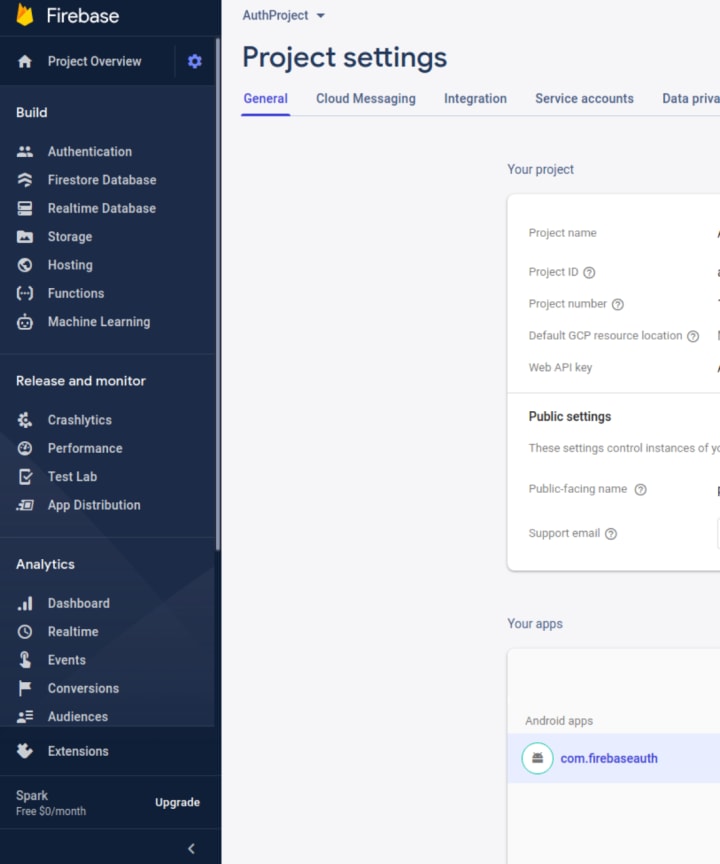The width and height of the screenshot is (720, 864).
Task: Click the Upgrade plan button
Action: coord(177,802)
